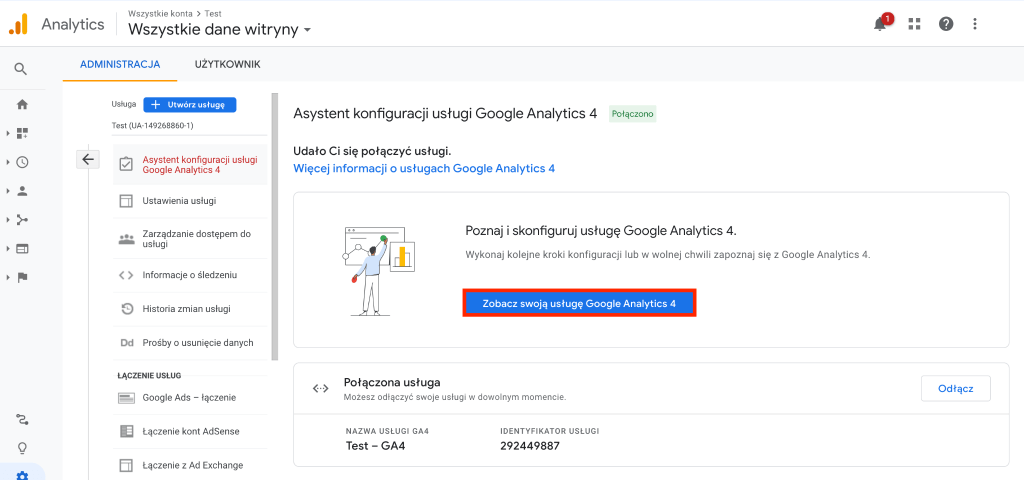Expand the Customization section arrow
This screenshot has width=1024, height=480.
pyautogui.click(x=8, y=133)
